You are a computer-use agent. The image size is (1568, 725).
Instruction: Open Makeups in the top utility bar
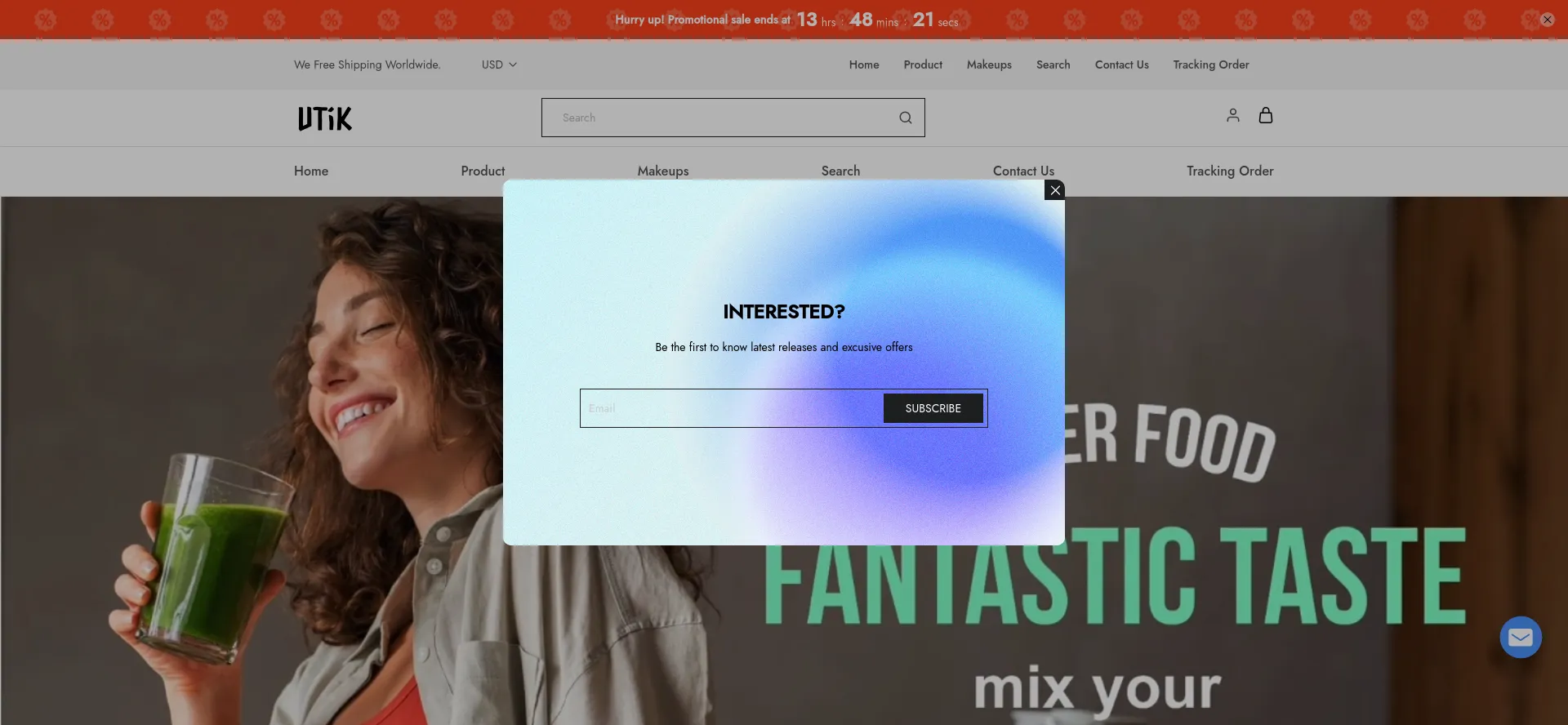[989, 64]
